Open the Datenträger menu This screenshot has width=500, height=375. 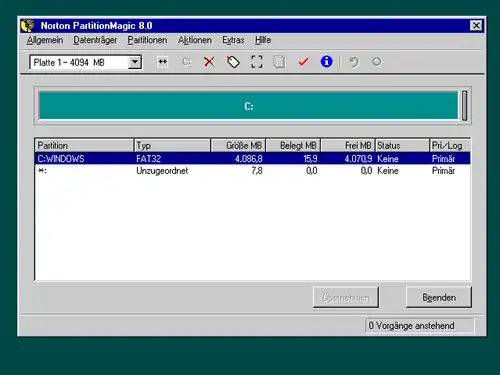[95, 40]
